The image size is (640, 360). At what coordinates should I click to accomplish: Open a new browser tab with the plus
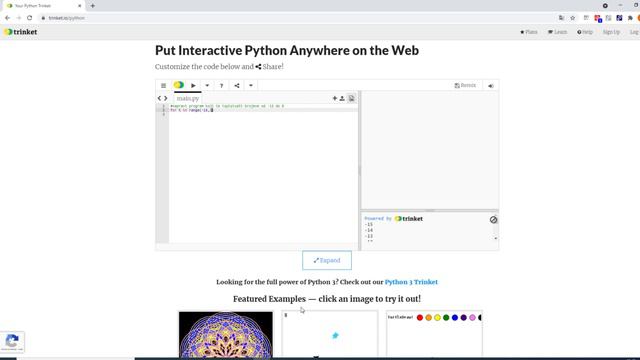coord(93,6)
